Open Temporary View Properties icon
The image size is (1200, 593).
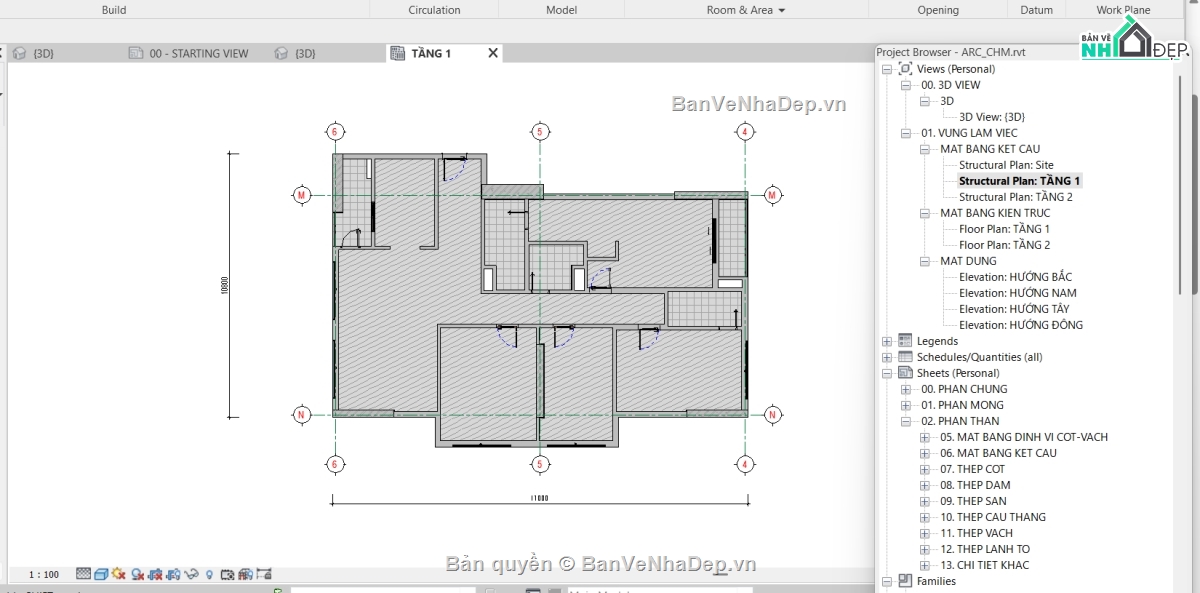pos(227,574)
